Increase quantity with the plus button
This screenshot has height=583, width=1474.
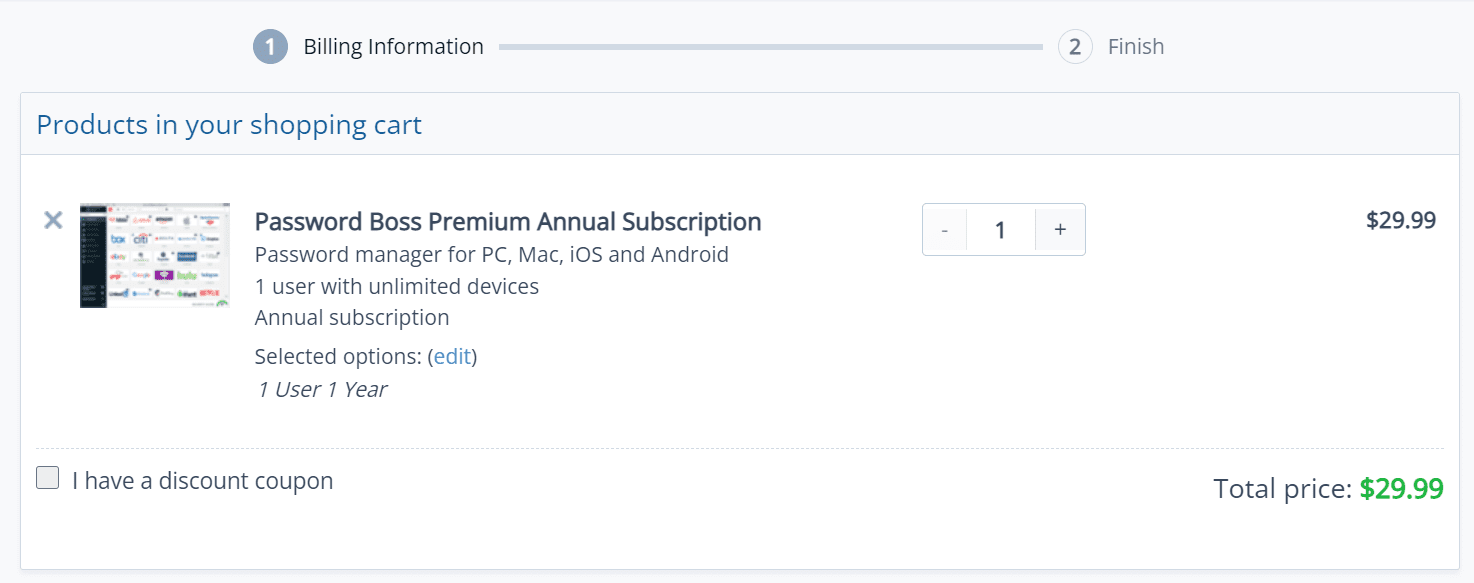pos(1060,230)
